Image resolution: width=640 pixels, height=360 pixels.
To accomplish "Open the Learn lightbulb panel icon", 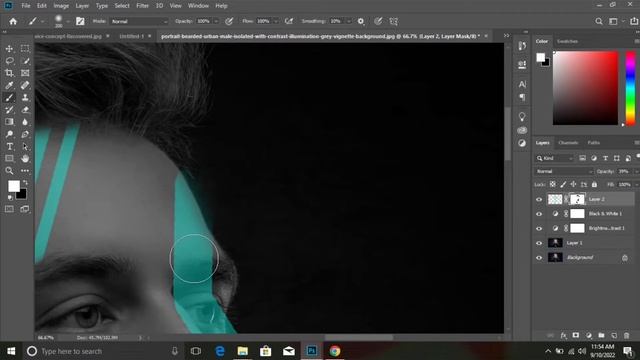I will click(522, 117).
